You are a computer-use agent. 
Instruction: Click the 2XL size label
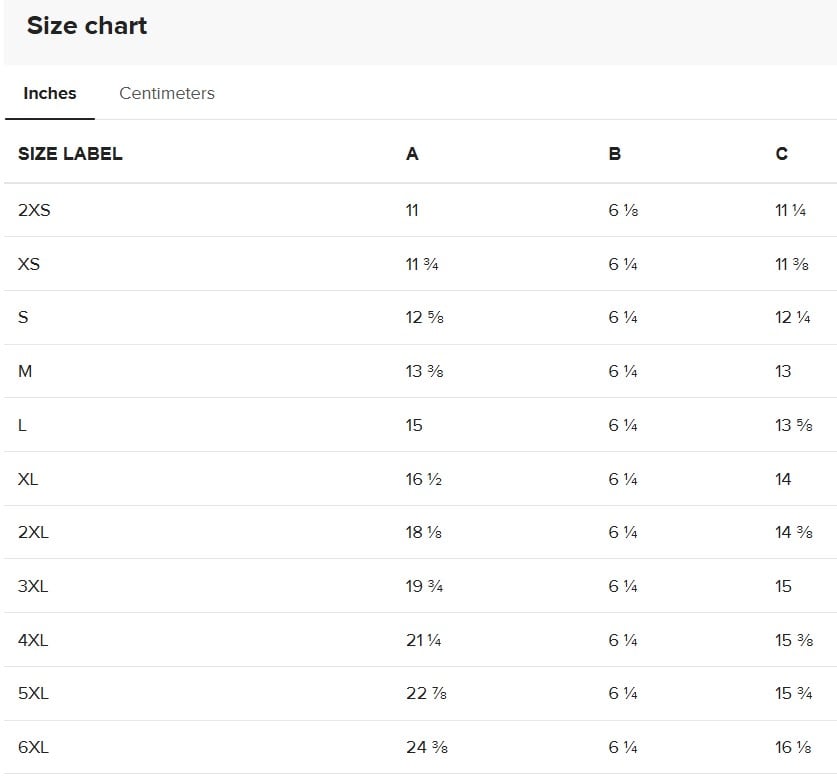pyautogui.click(x=33, y=532)
